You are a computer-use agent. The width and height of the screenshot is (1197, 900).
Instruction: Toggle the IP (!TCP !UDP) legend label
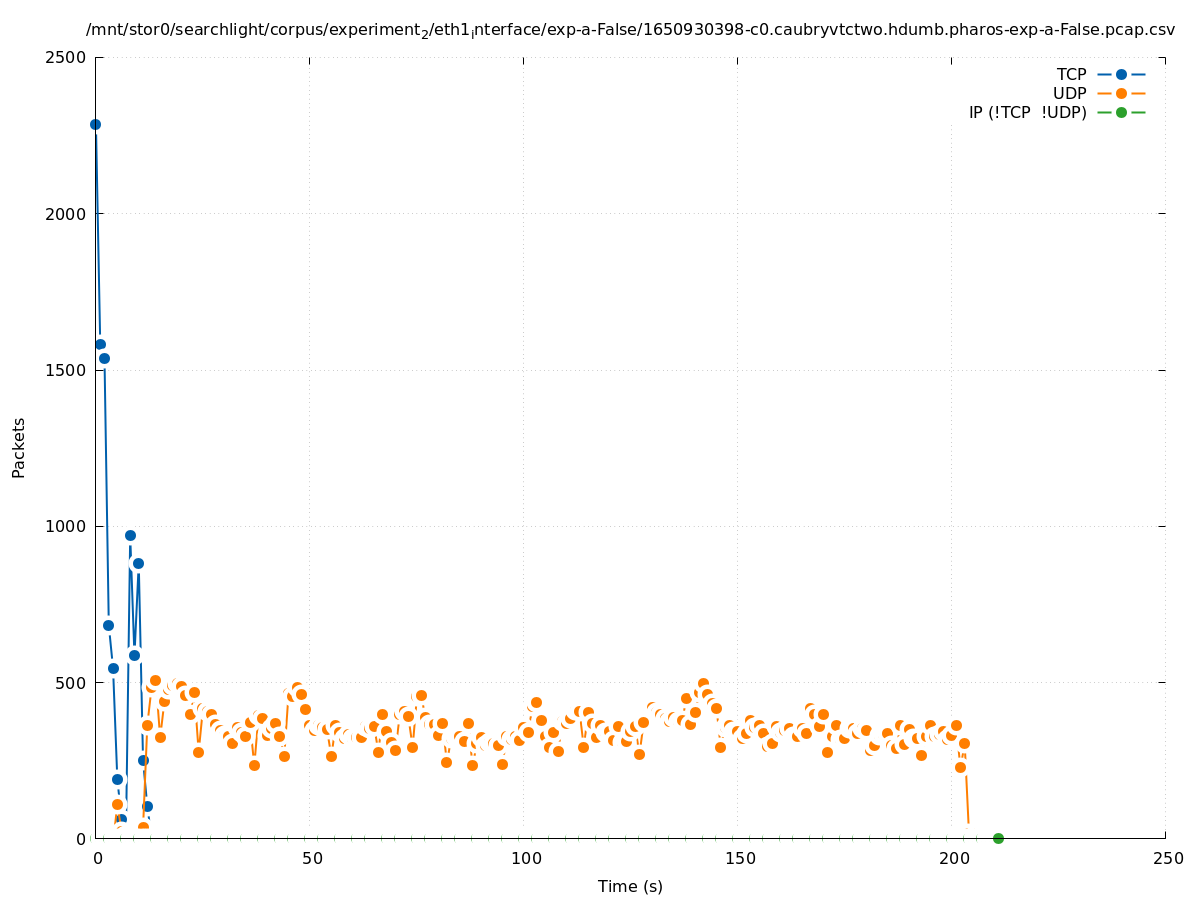pyautogui.click(x=1027, y=112)
